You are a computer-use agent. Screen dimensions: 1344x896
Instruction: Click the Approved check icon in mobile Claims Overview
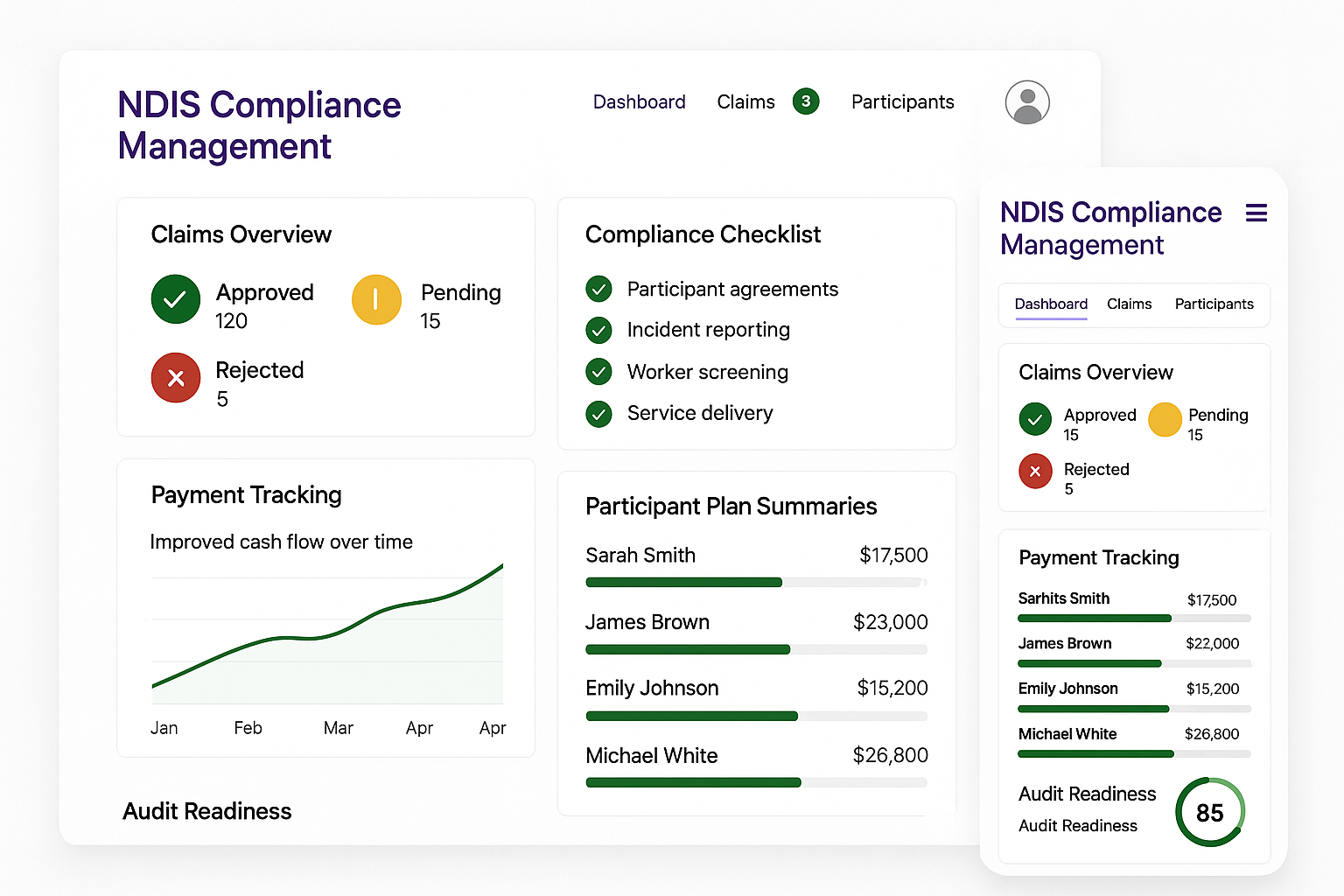pos(1035,419)
